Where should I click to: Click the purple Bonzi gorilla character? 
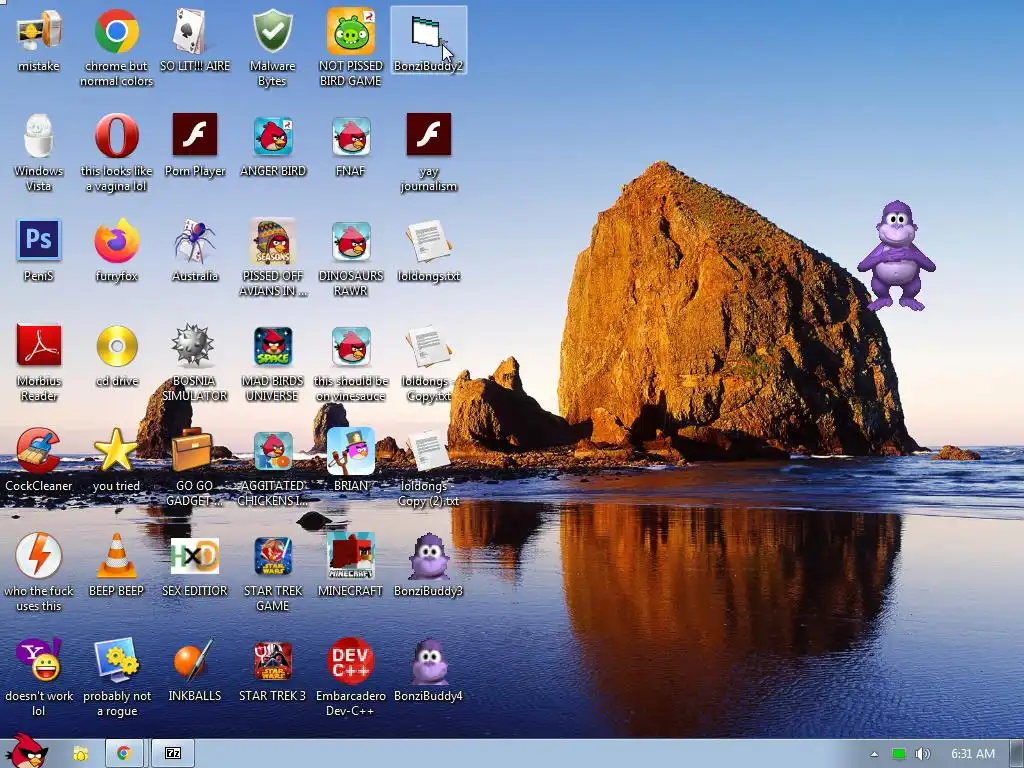coord(897,255)
